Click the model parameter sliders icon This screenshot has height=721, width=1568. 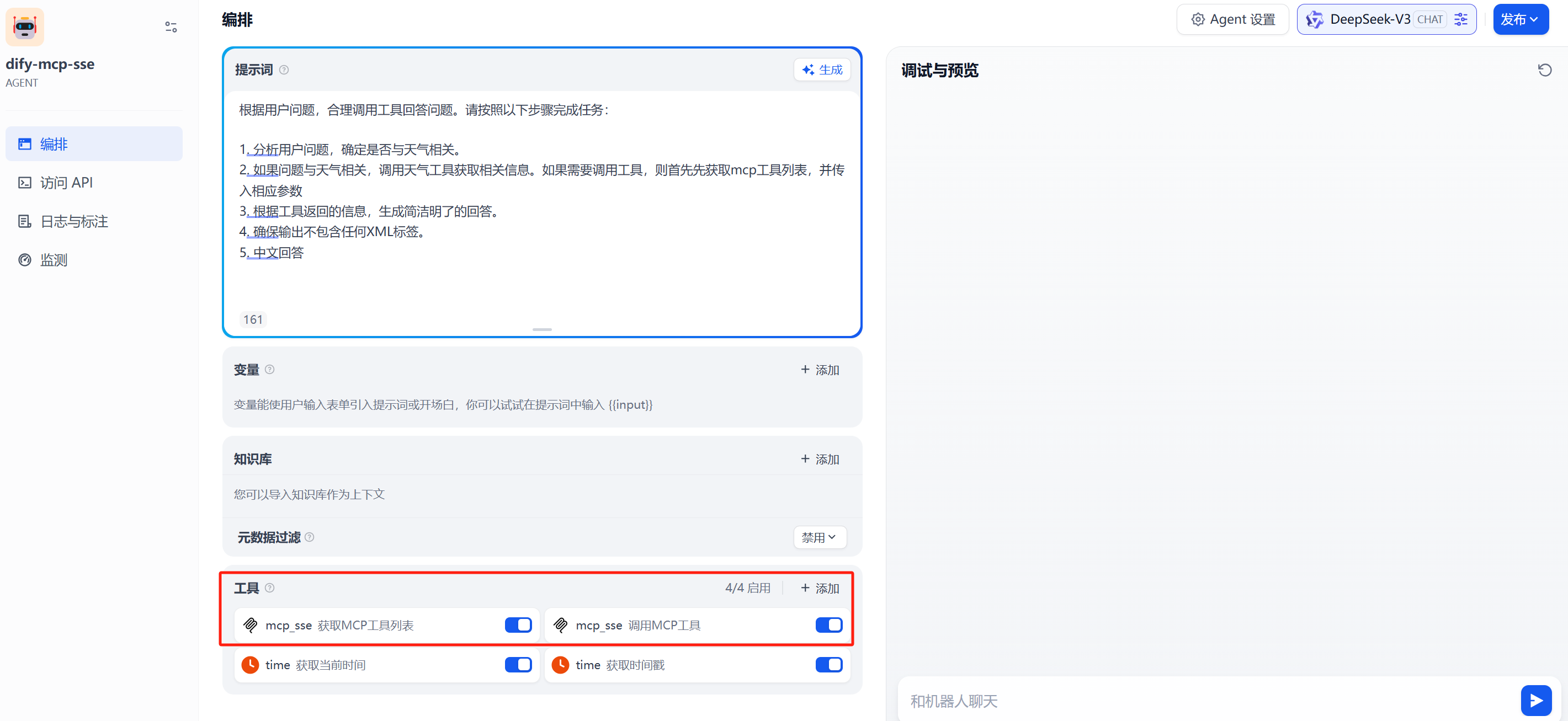(1461, 19)
